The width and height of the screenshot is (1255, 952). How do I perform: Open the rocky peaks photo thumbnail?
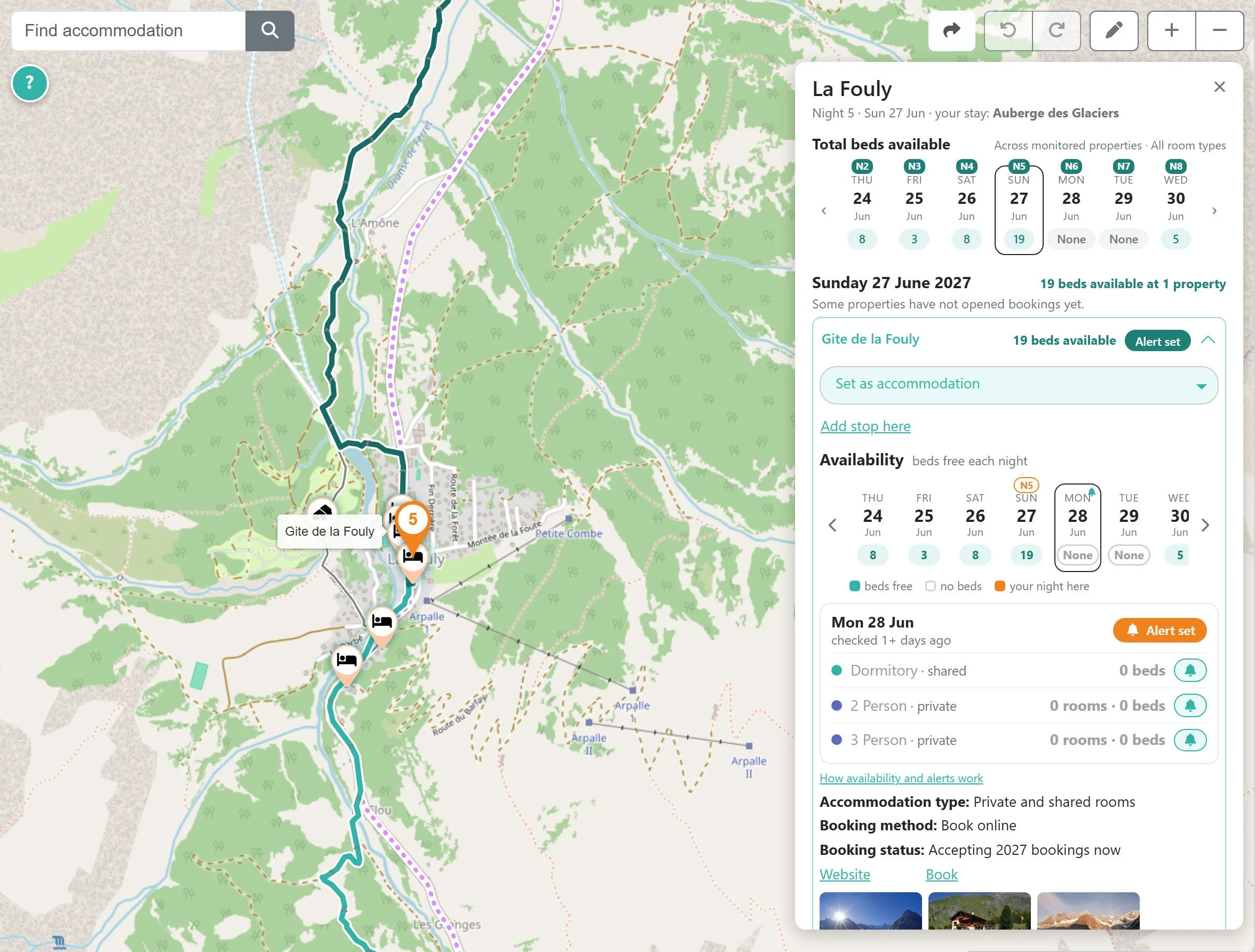[x=1087, y=910]
